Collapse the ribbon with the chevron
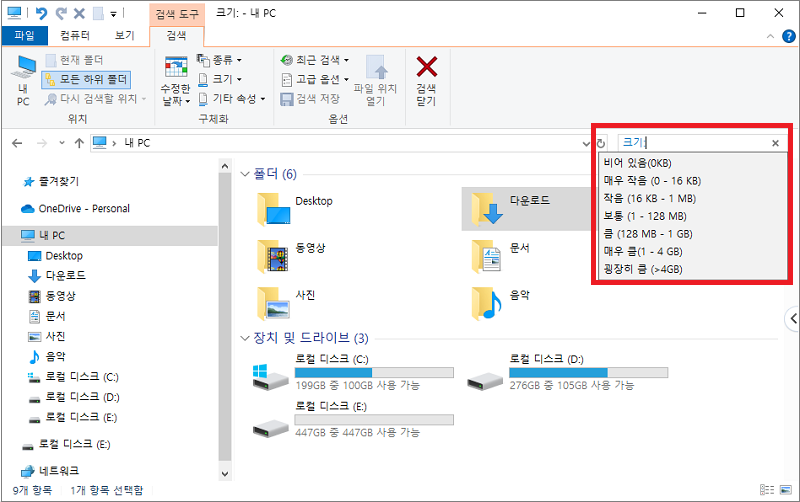Screen dimensions: 800x502 pyautogui.click(x=770, y=36)
